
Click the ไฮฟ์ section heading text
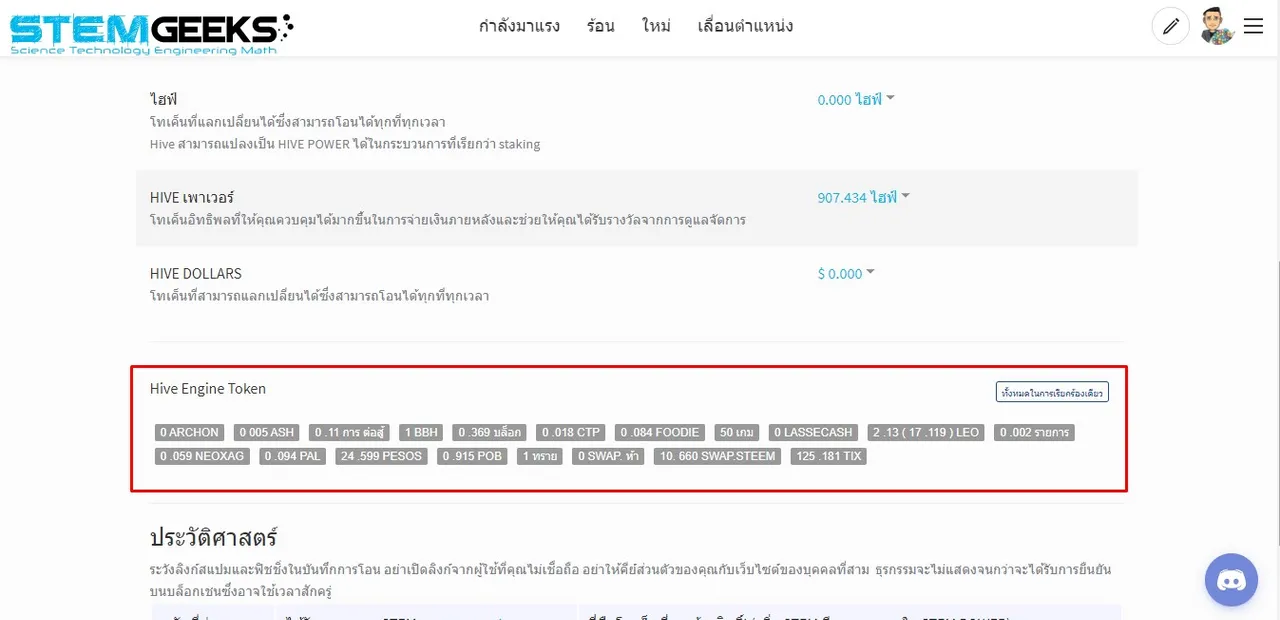click(x=163, y=100)
